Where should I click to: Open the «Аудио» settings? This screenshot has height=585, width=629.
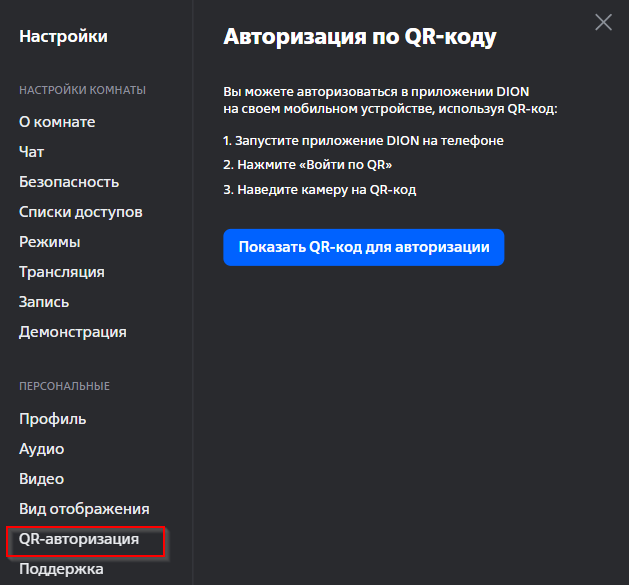42,449
